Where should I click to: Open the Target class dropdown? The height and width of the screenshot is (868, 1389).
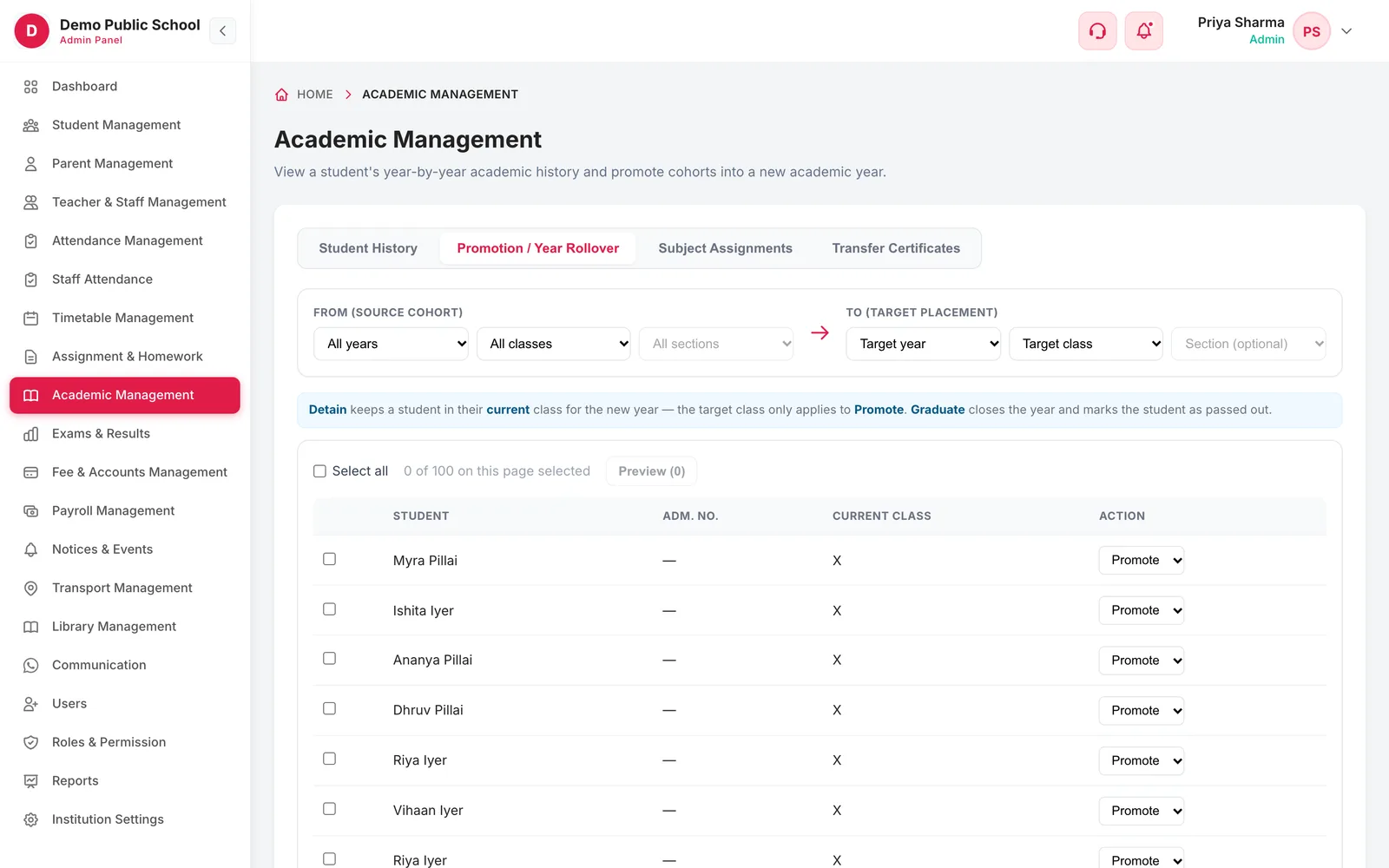tap(1086, 344)
